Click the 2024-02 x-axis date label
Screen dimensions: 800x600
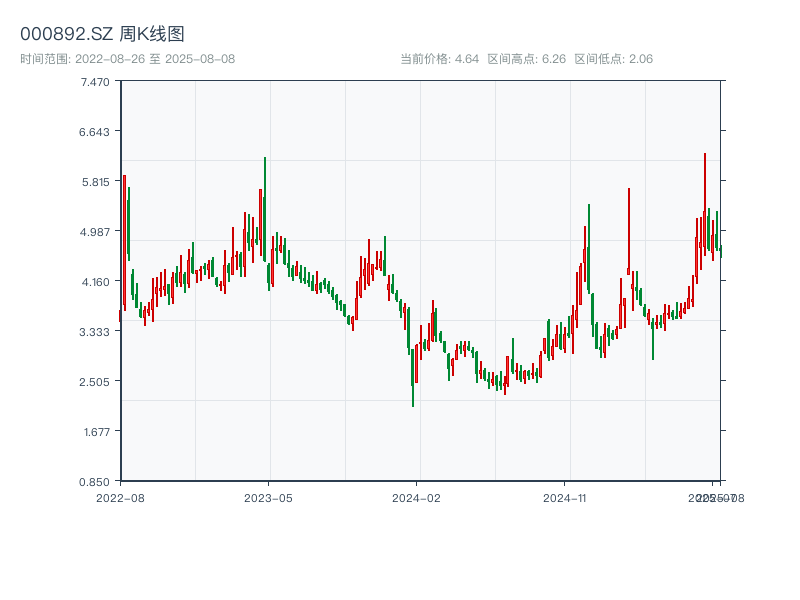pos(417,497)
